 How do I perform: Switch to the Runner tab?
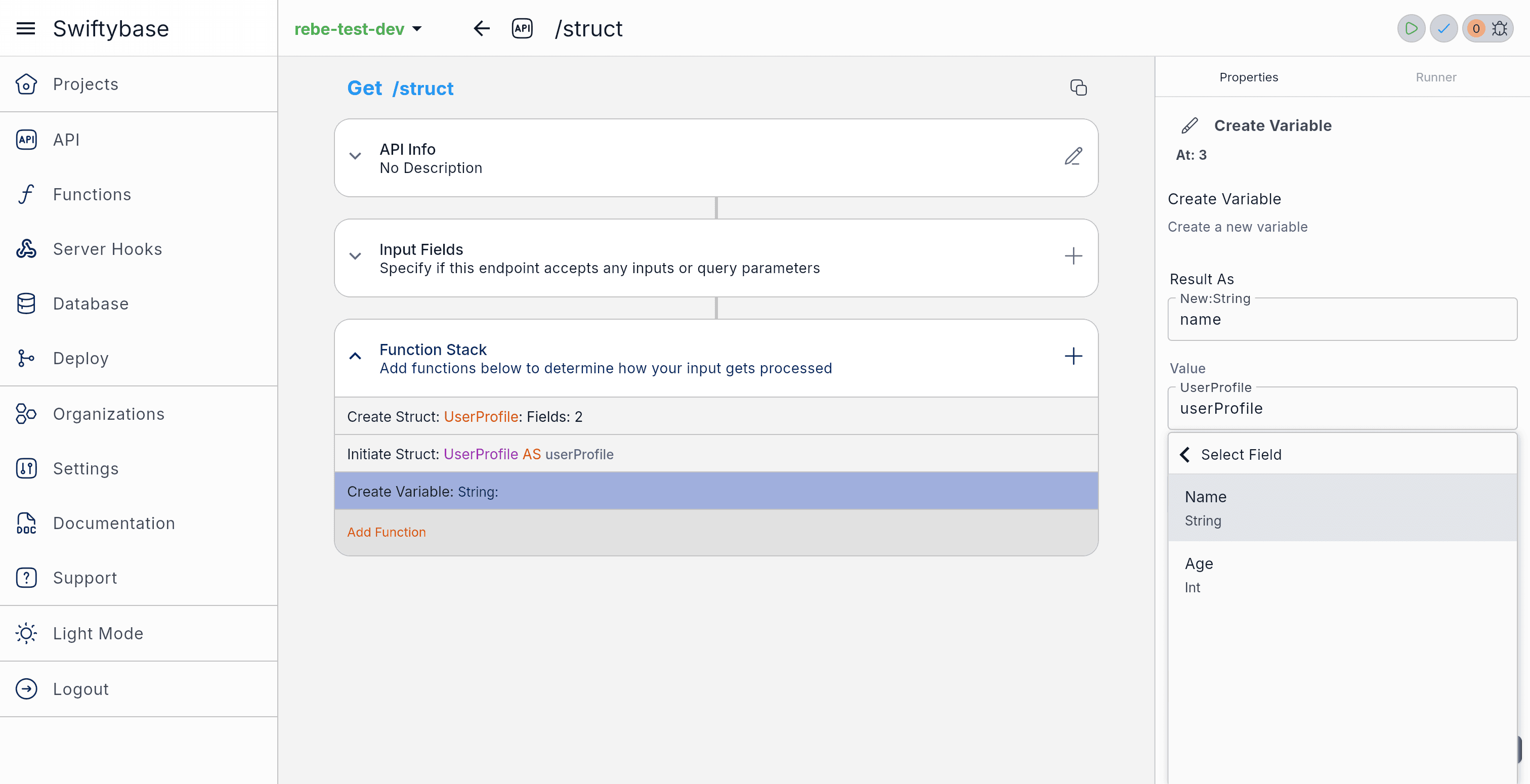point(1435,77)
